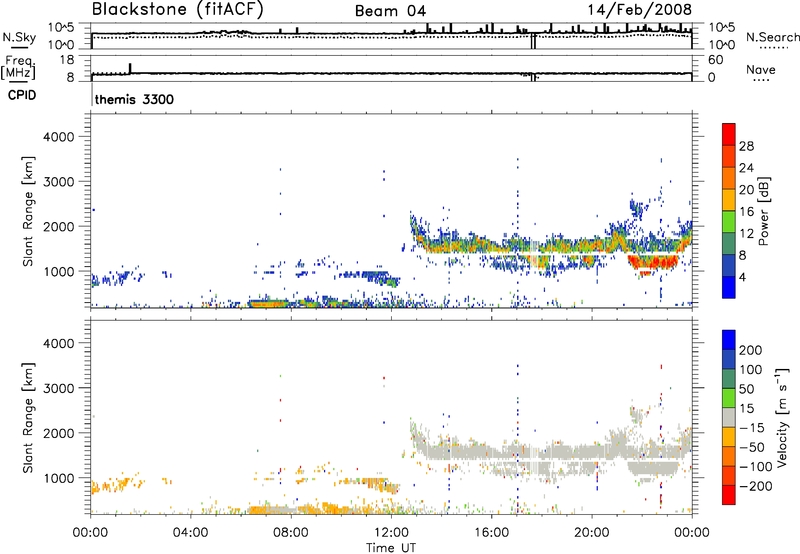This screenshot has width=800, height=554.
Task: Click the Velocity [m s-1] colorbar label
Action: tap(781, 417)
